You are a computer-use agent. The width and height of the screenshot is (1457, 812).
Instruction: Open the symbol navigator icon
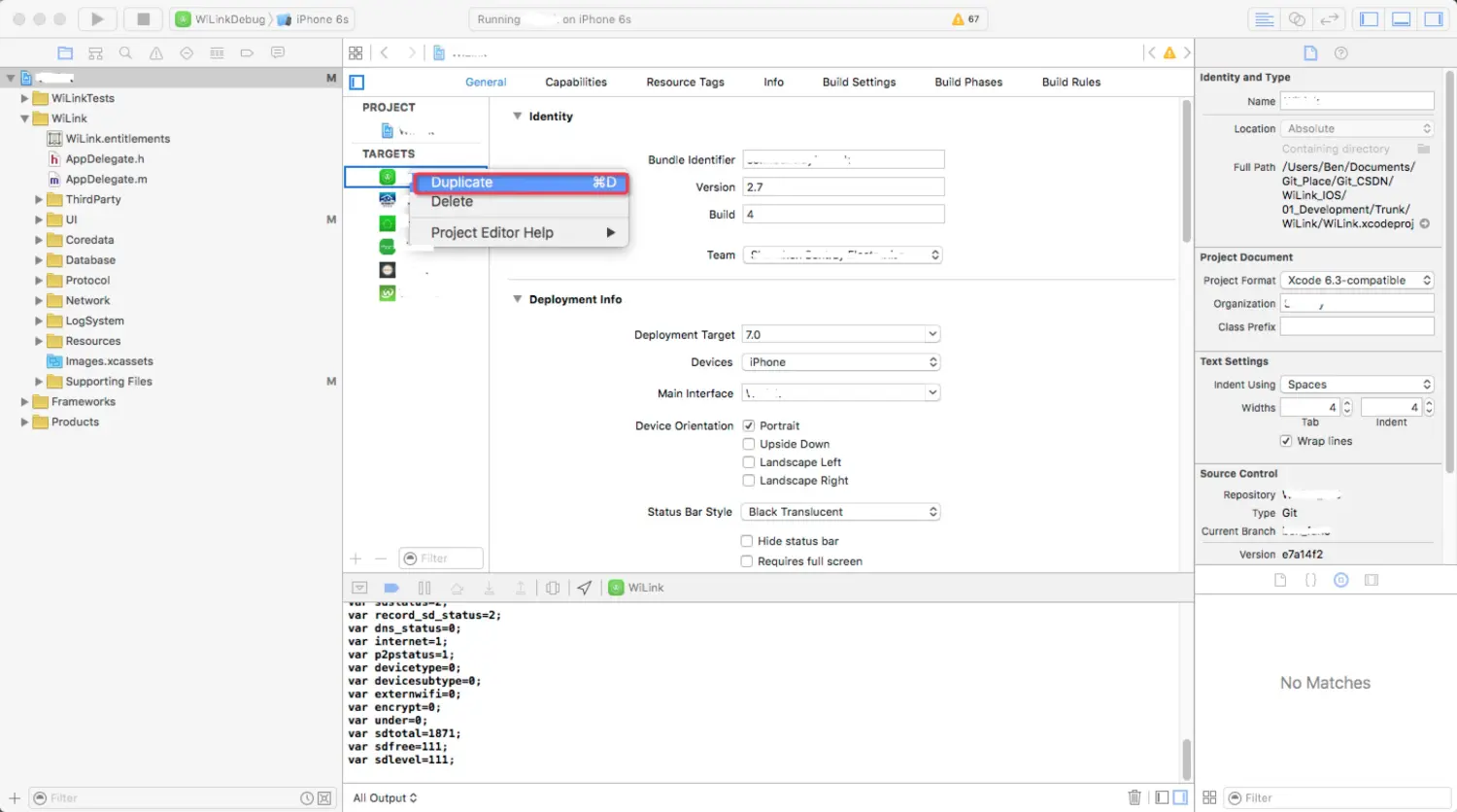click(x=95, y=53)
